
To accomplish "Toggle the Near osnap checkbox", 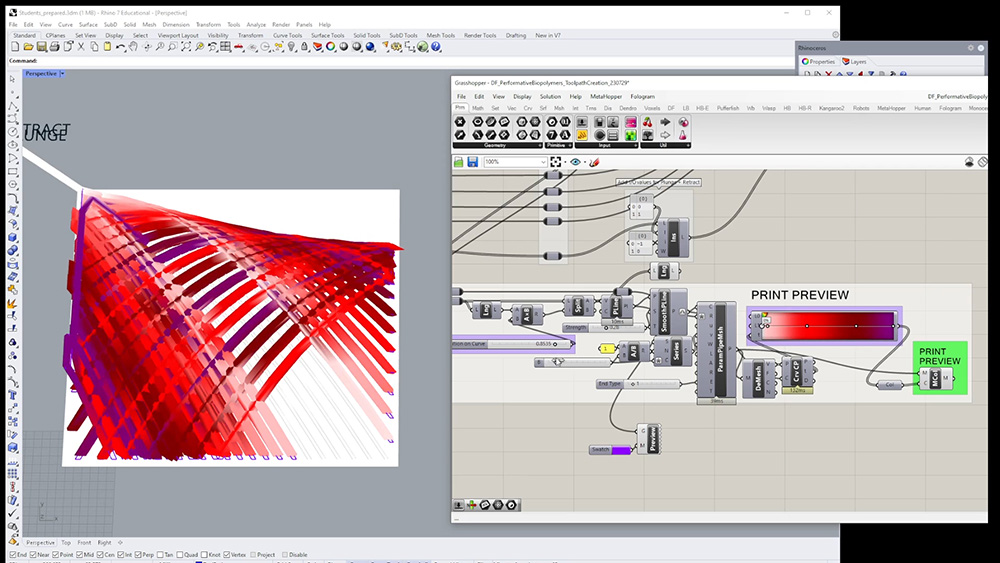I will (33, 555).
